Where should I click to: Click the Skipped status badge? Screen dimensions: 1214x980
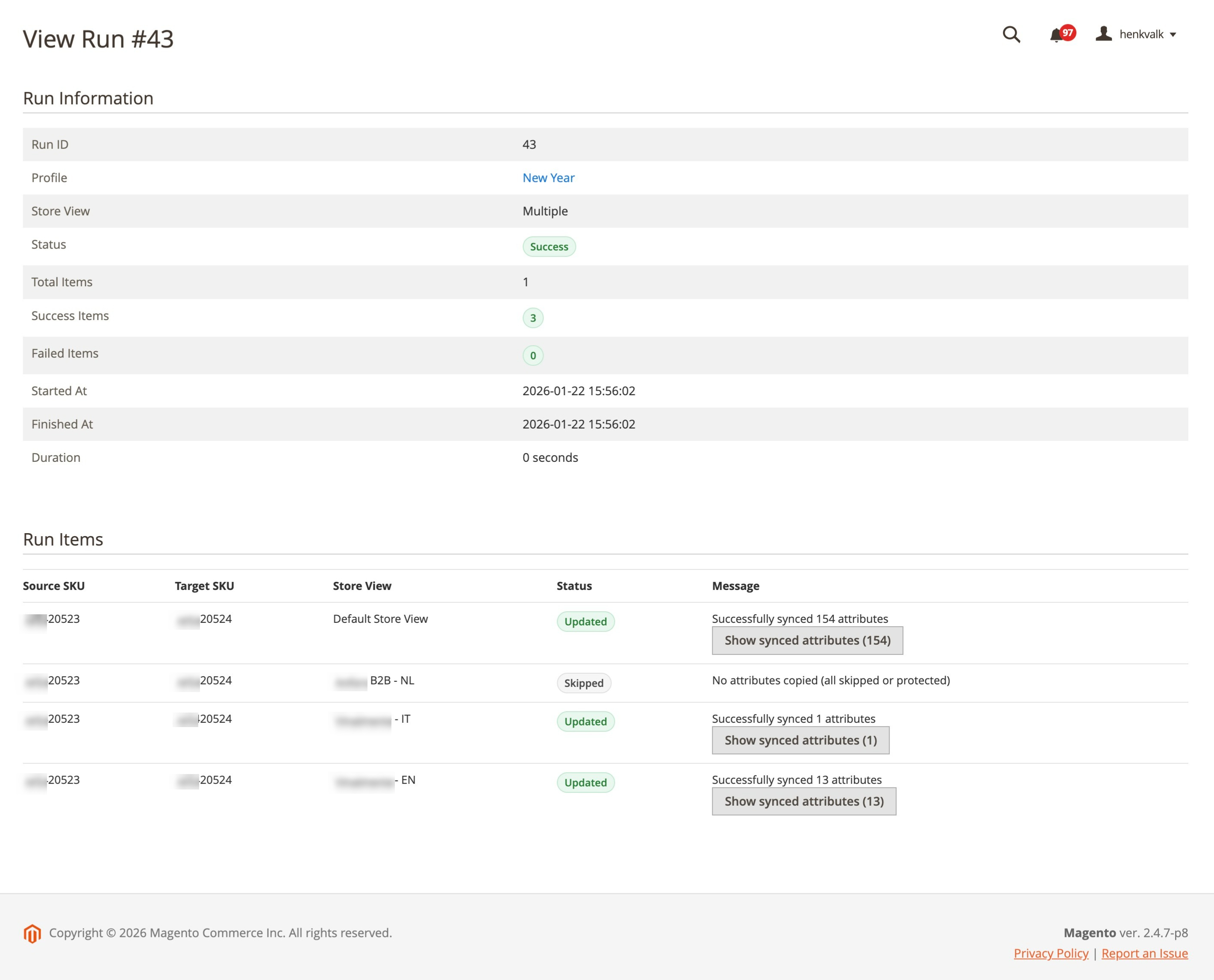(583, 683)
